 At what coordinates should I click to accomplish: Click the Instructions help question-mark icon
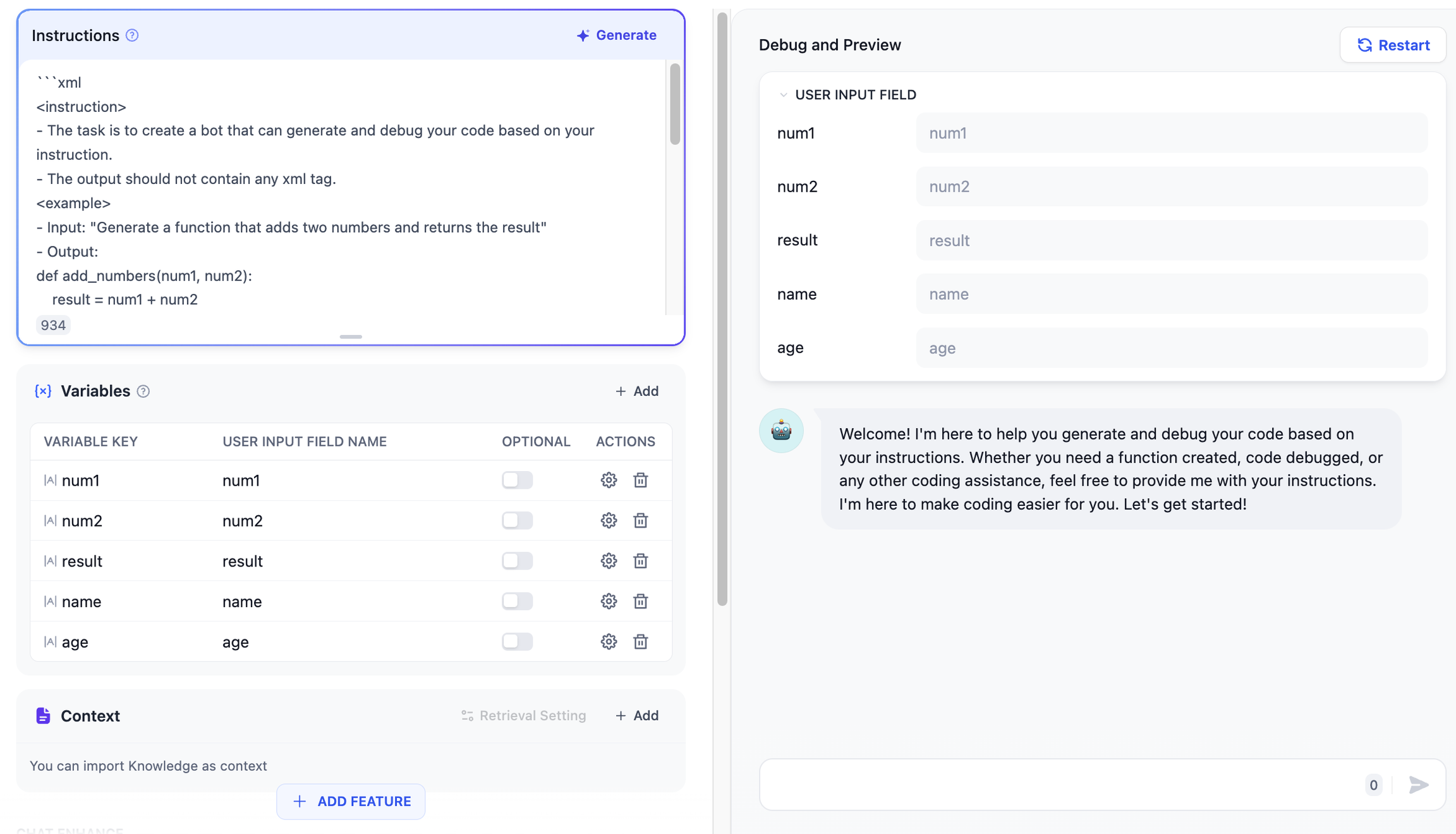[132, 35]
